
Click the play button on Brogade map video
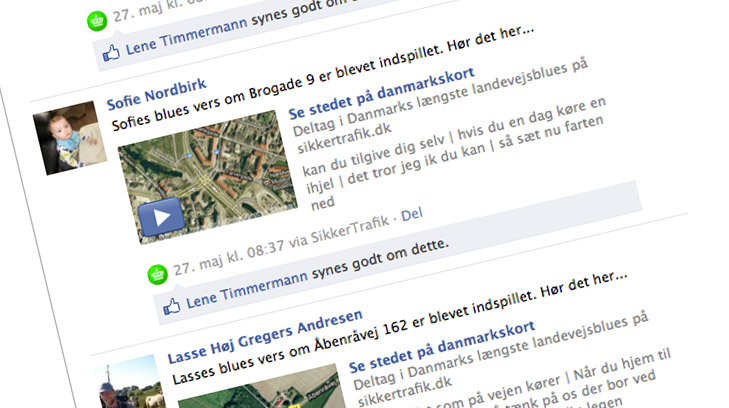coord(161,217)
